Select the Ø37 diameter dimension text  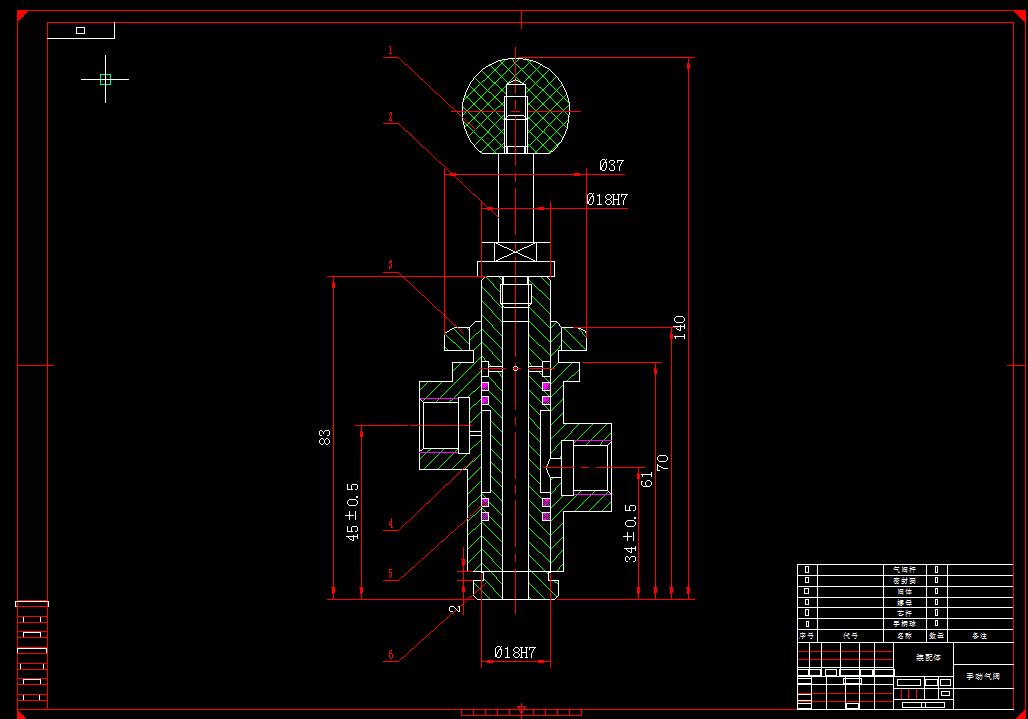(609, 163)
